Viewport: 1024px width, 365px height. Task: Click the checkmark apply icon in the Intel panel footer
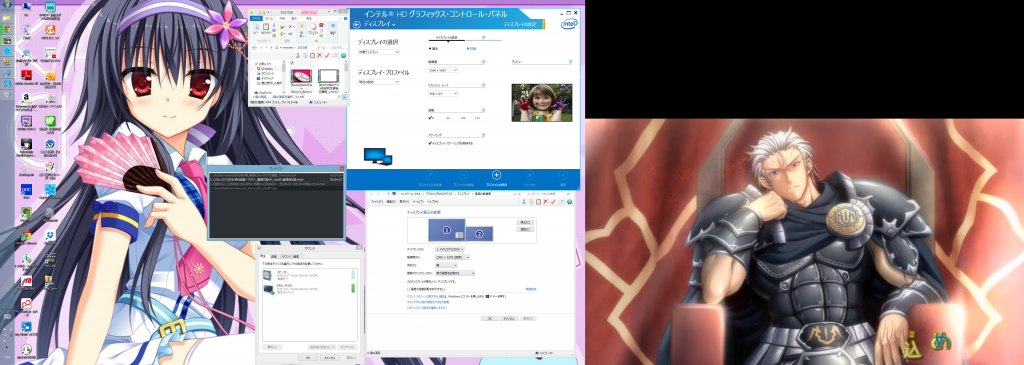click(x=563, y=175)
